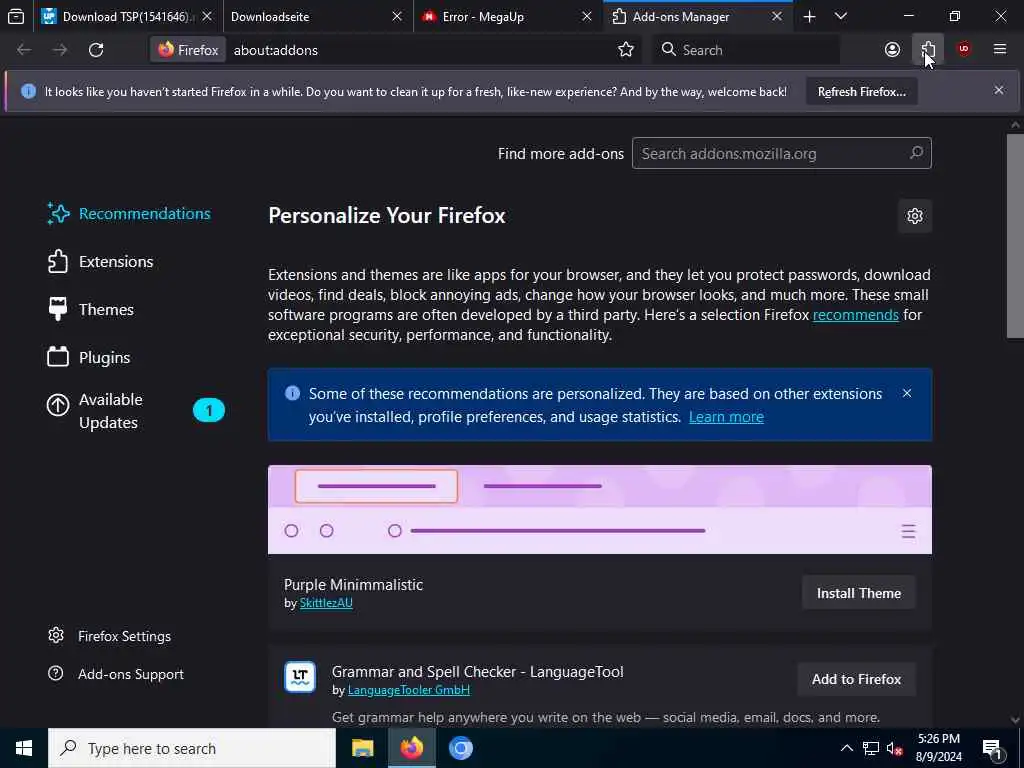Dismiss the personalized recommendations notice
Image resolution: width=1024 pixels, height=768 pixels.
(x=906, y=393)
